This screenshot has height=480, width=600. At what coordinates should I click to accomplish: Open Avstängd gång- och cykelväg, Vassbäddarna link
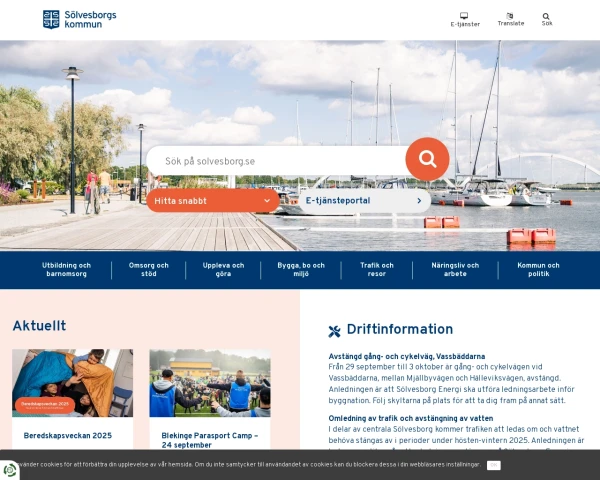coord(407,356)
